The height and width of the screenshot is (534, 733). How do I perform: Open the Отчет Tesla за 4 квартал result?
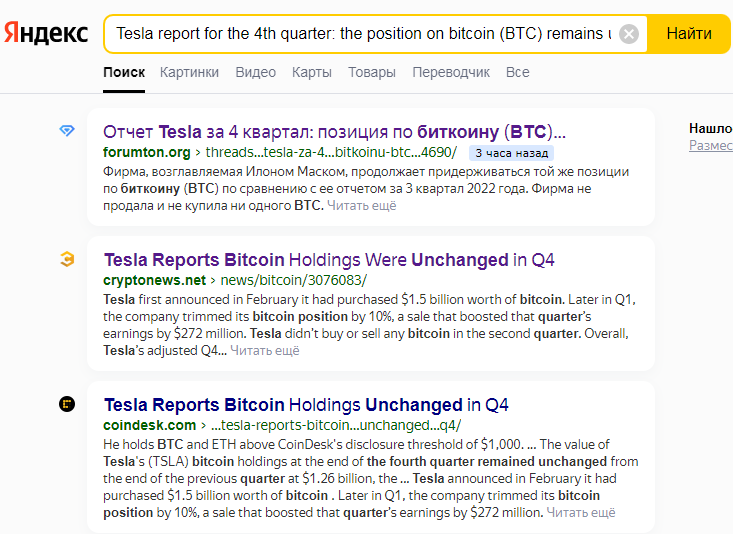[x=334, y=132]
